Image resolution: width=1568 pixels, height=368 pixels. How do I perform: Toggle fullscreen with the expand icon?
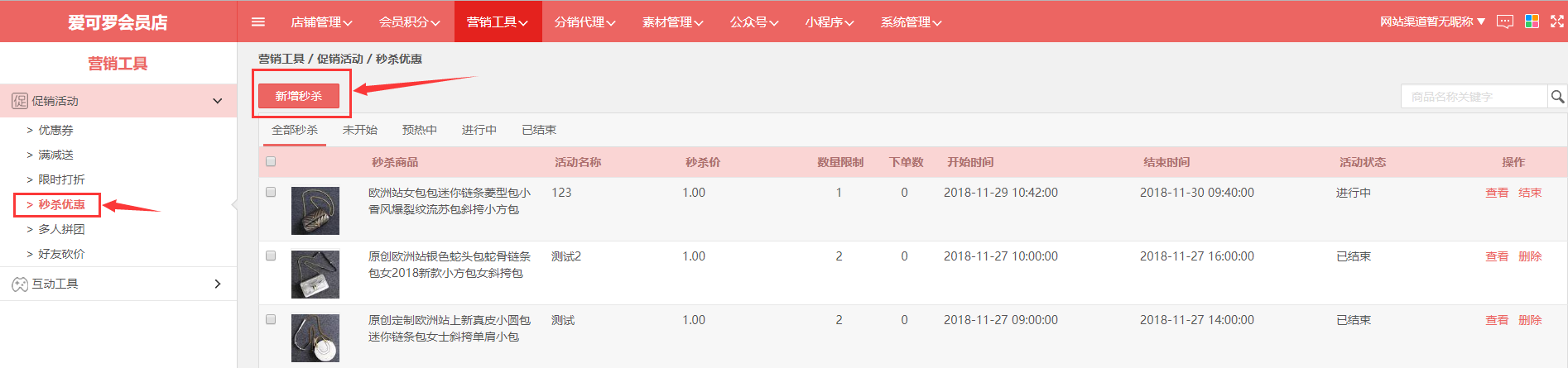1557,22
